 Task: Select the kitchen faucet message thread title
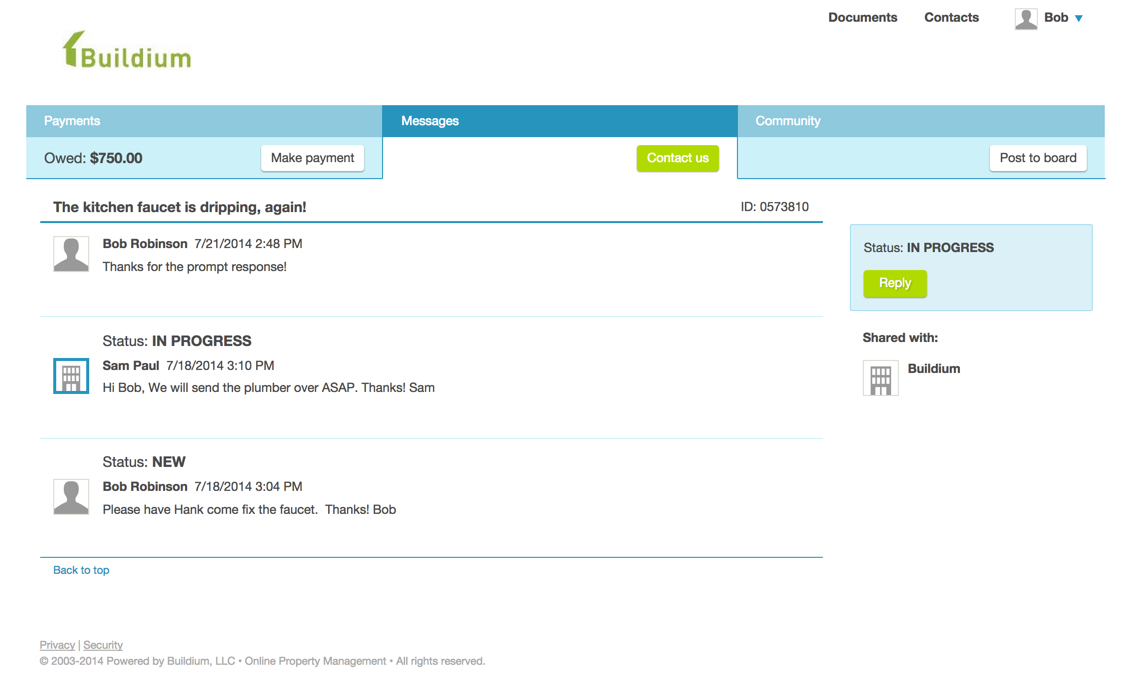[179, 207]
